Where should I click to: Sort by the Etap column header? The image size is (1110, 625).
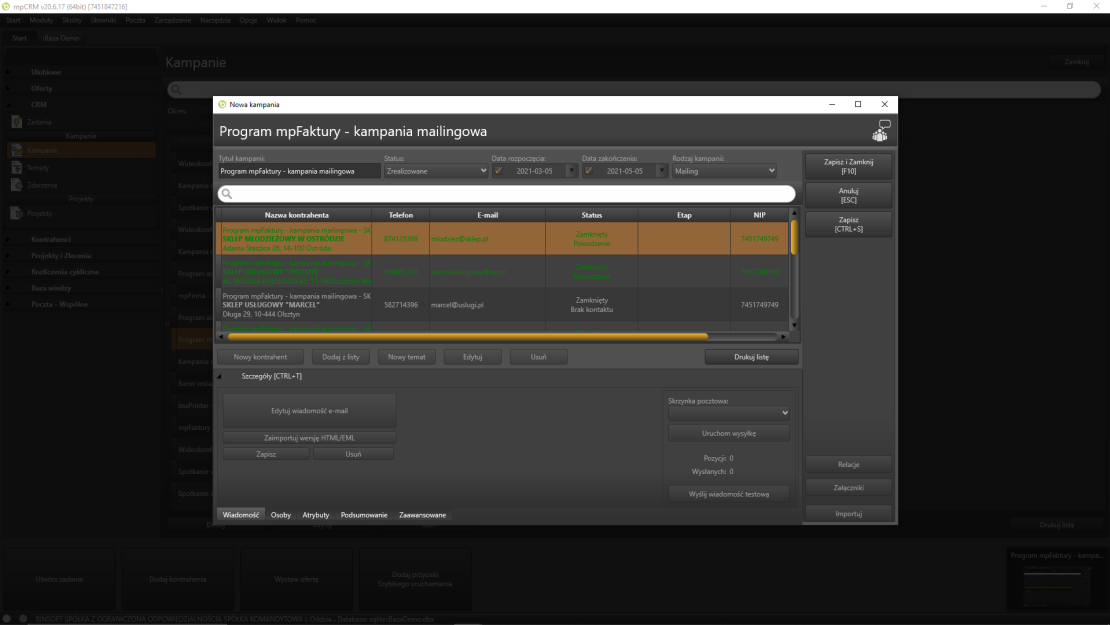tap(684, 215)
